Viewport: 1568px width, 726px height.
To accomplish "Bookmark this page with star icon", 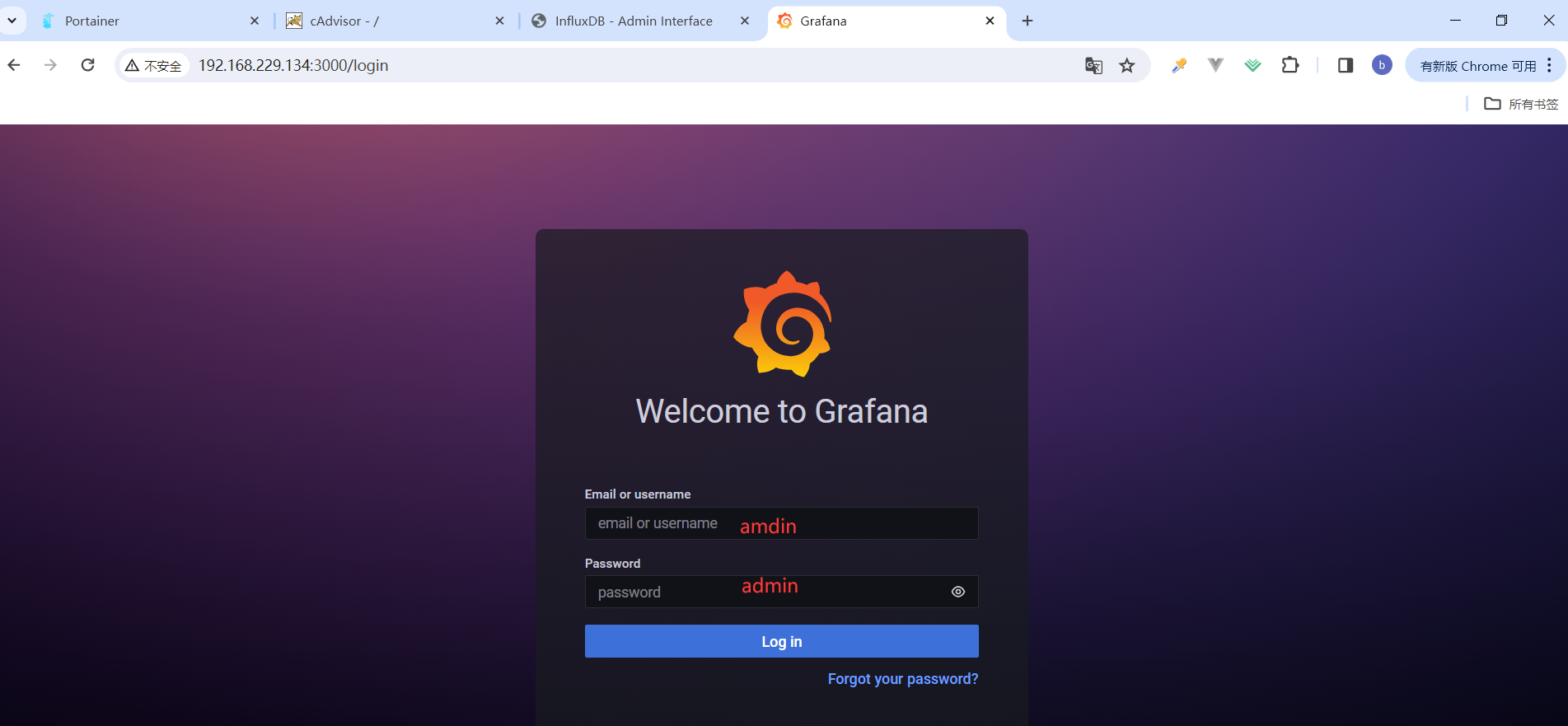I will [x=1127, y=66].
